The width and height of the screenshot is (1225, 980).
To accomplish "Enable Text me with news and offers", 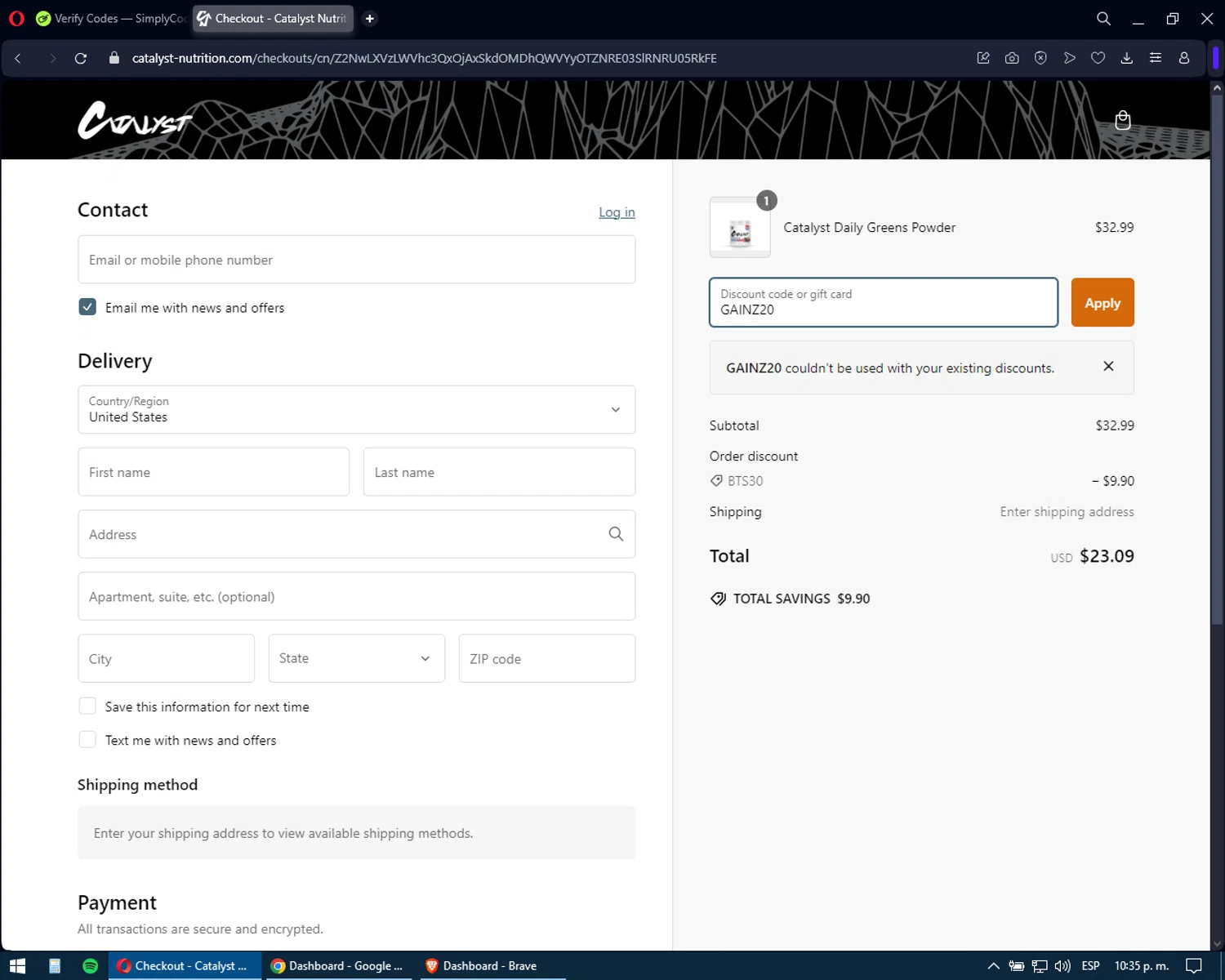I will pos(87,740).
